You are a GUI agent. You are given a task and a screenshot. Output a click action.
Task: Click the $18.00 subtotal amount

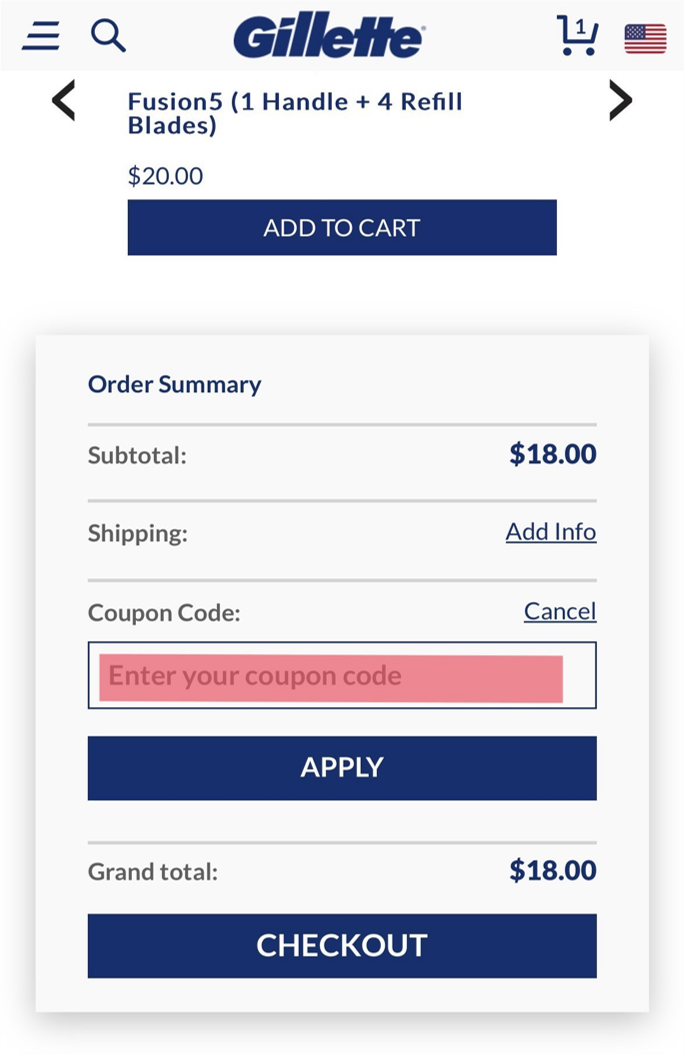[x=552, y=454]
